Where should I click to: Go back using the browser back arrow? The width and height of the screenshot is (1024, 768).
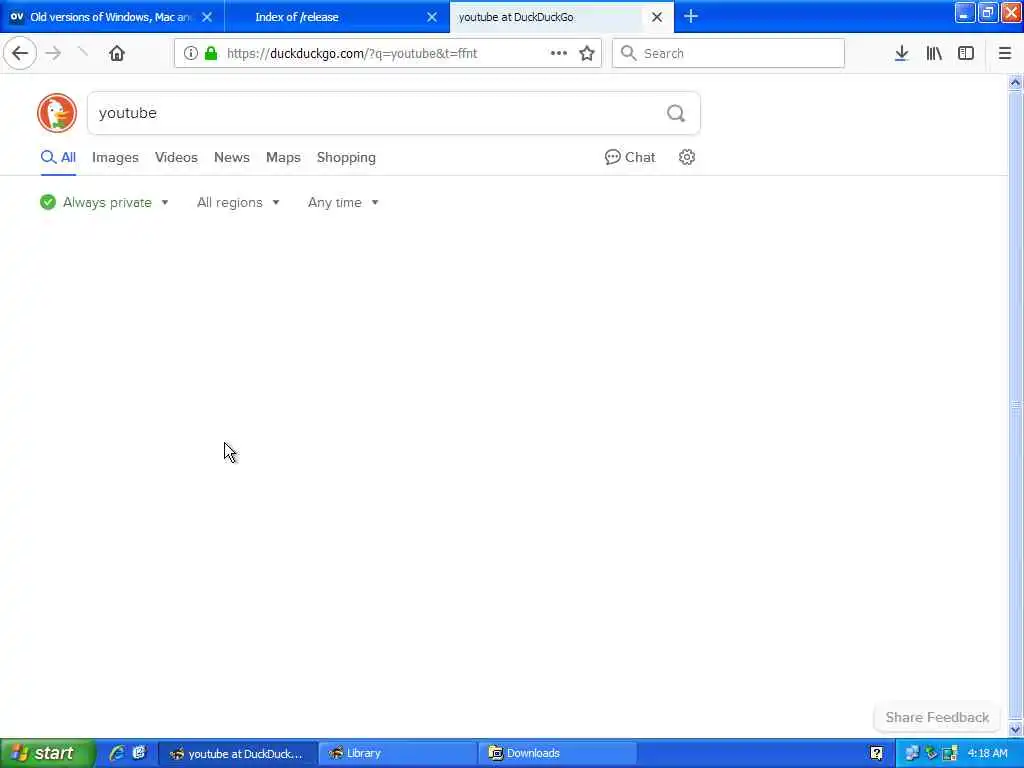point(20,54)
